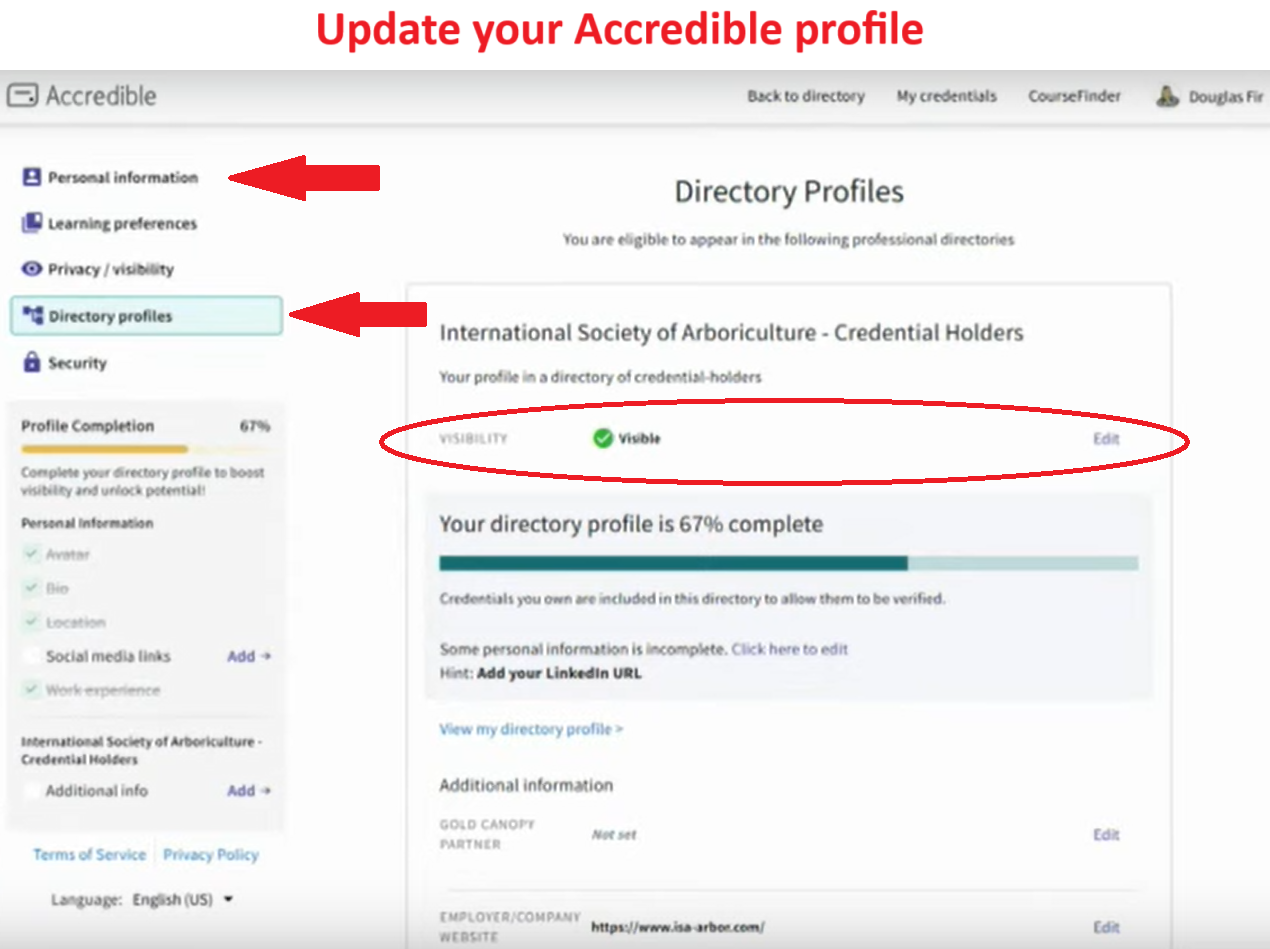The height and width of the screenshot is (949, 1270).
Task: Toggle the Bio checklist checkbox
Action: point(31,588)
